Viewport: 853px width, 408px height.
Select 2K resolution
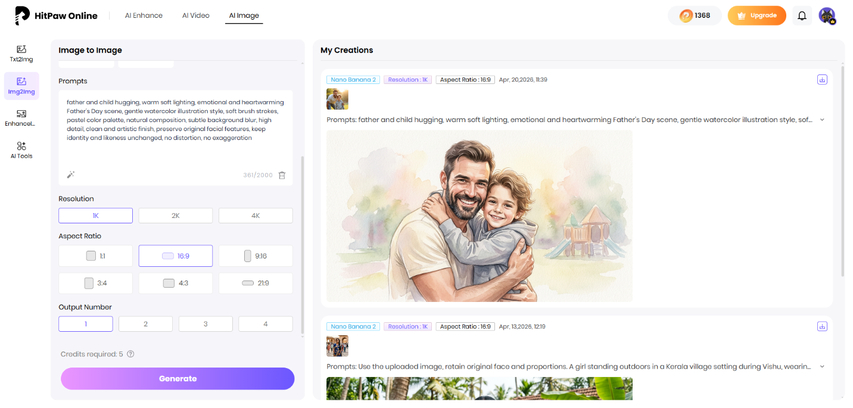point(176,215)
